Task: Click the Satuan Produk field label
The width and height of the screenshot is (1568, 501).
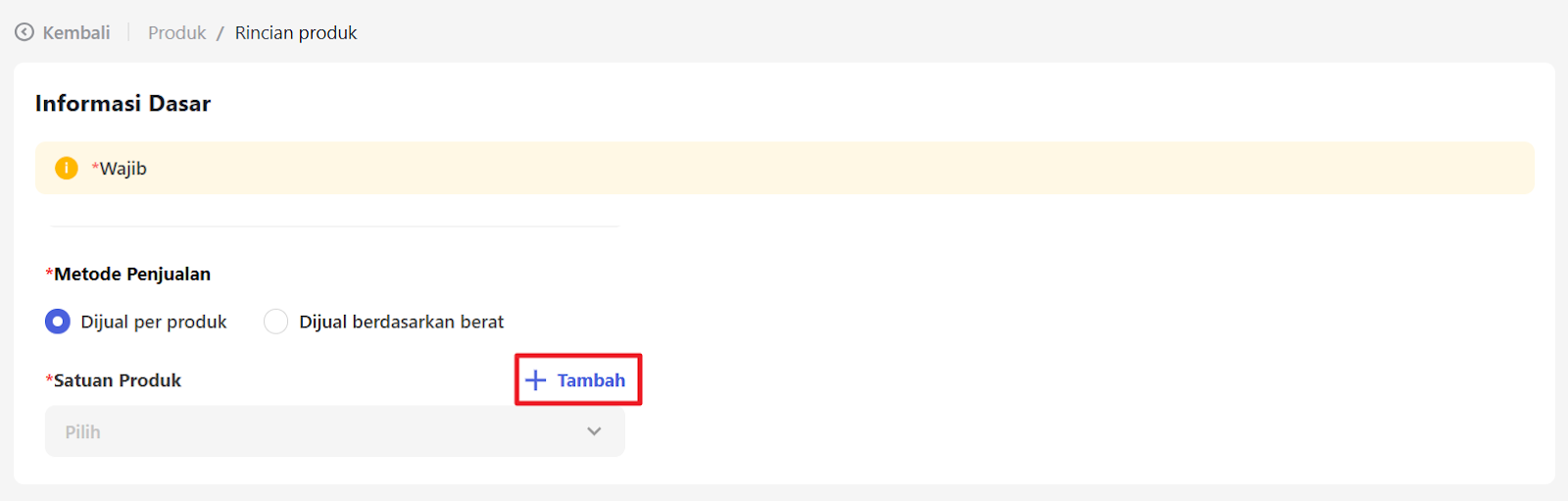Action: pyautogui.click(x=117, y=380)
